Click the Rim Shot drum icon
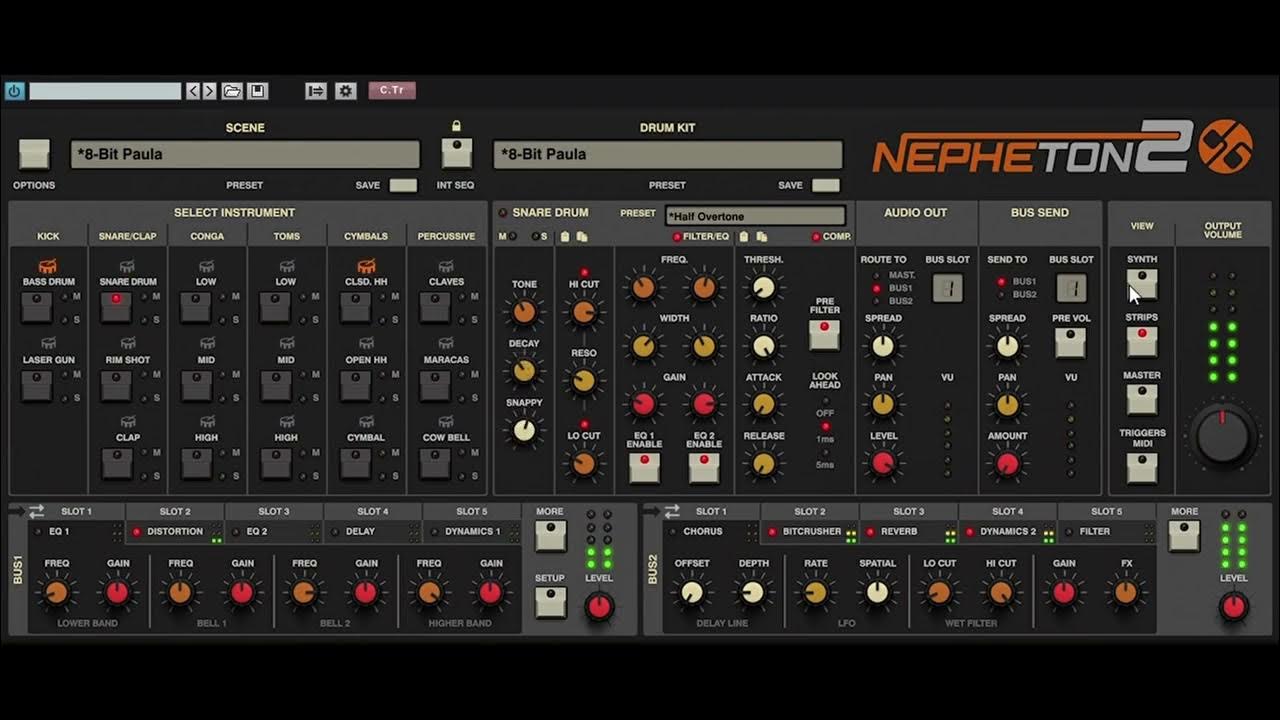 pos(128,344)
